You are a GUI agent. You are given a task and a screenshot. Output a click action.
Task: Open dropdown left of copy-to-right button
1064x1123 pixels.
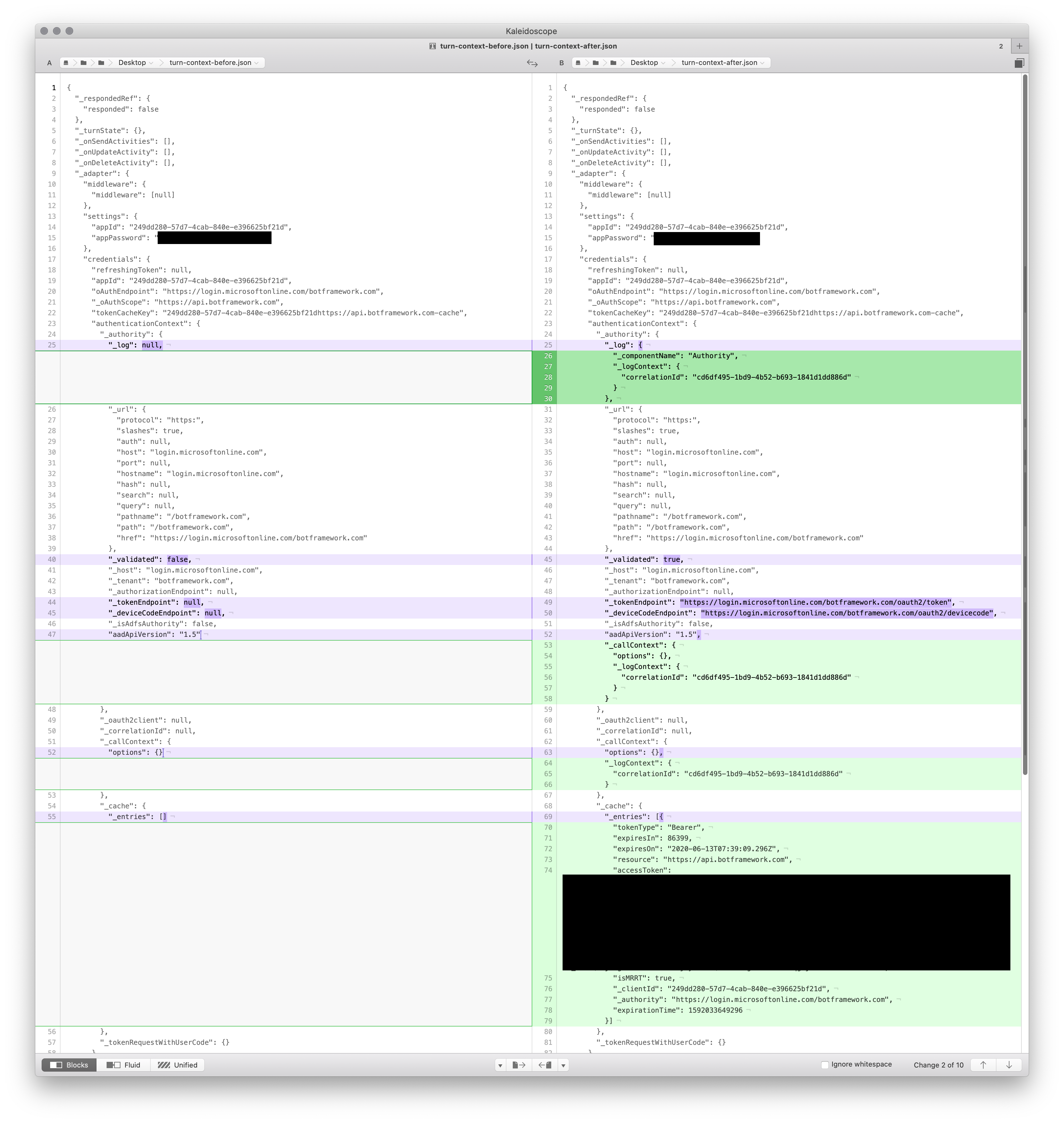coord(500,1065)
